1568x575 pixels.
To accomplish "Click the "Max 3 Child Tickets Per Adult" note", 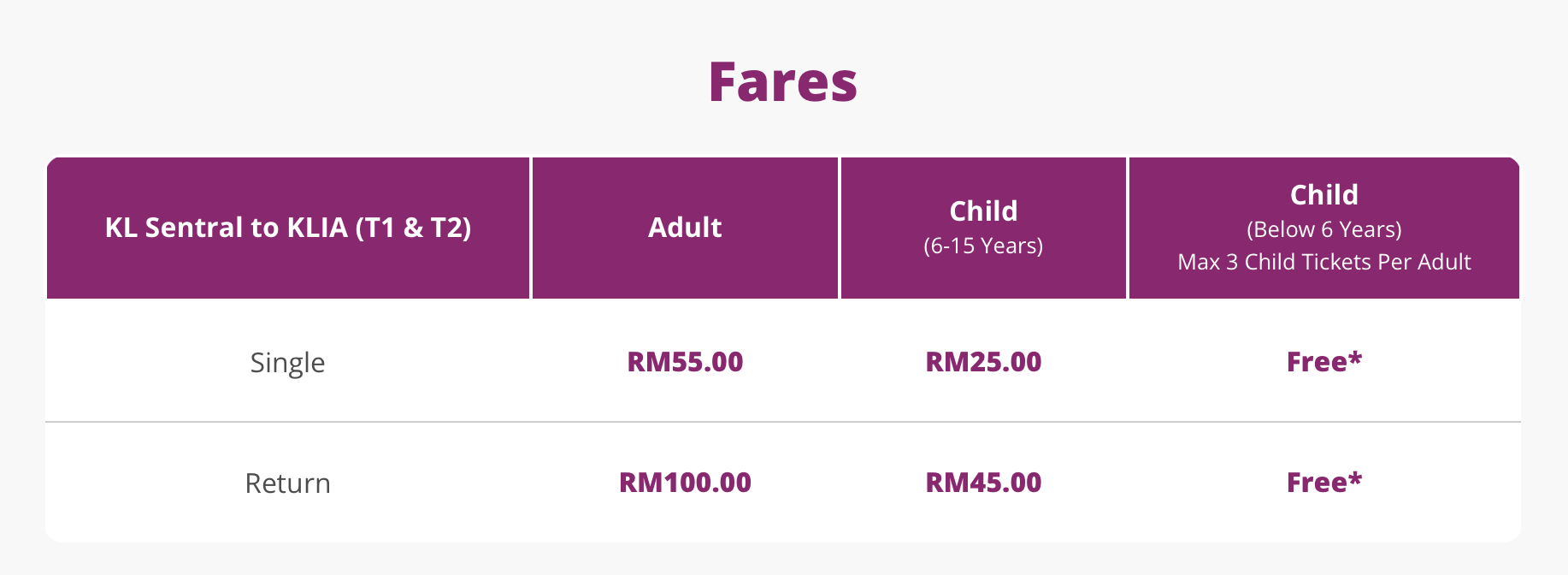I will click(1323, 262).
